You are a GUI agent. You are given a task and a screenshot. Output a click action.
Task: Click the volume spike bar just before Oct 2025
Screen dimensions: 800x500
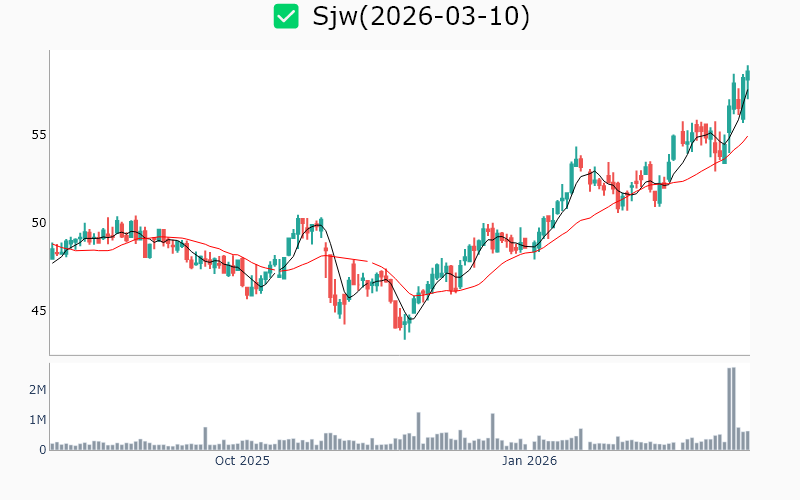click(205, 438)
